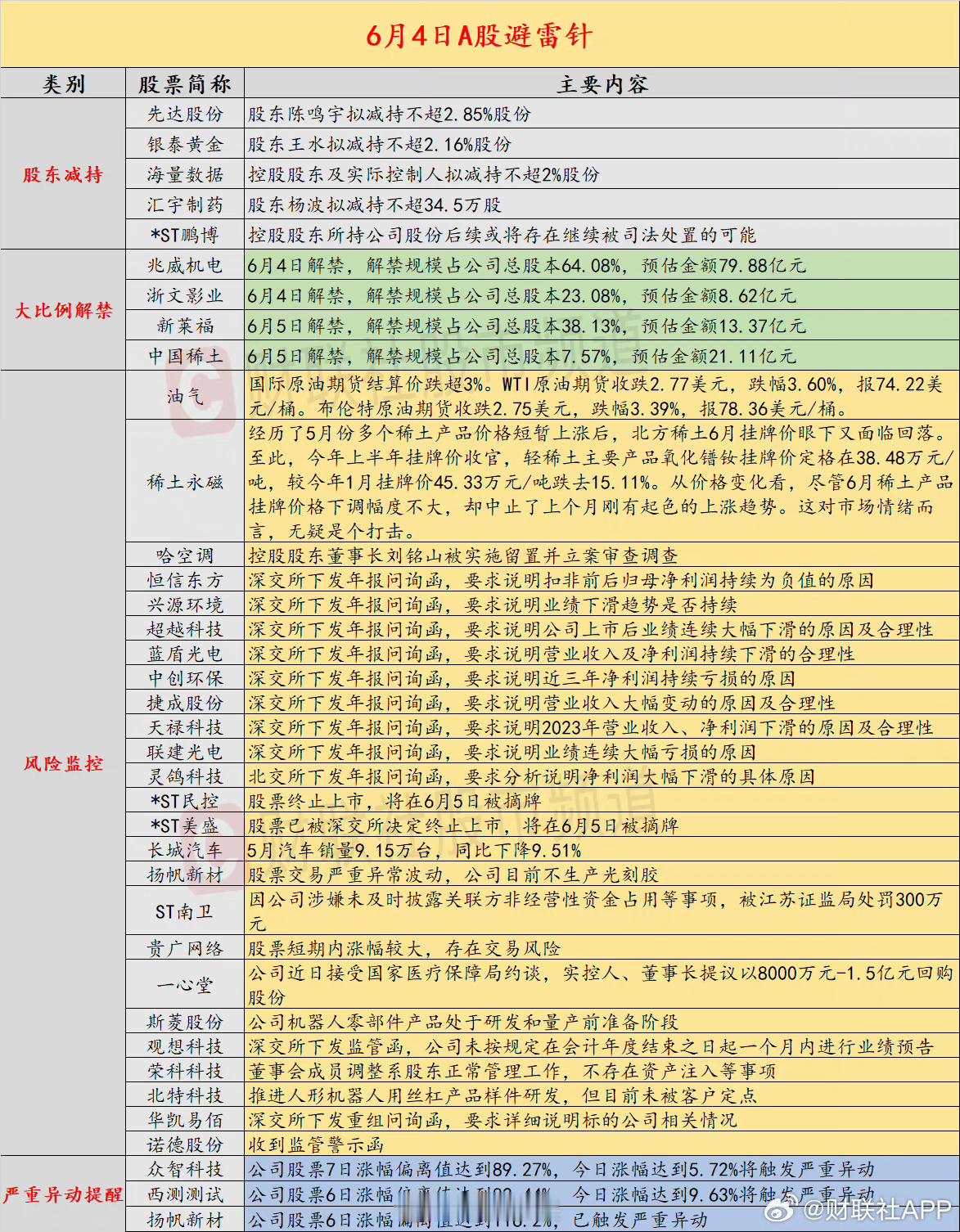
Task: Click content 控股股东董事长刘铭山被实施留置并立案审查调查
Action: (x=463, y=556)
